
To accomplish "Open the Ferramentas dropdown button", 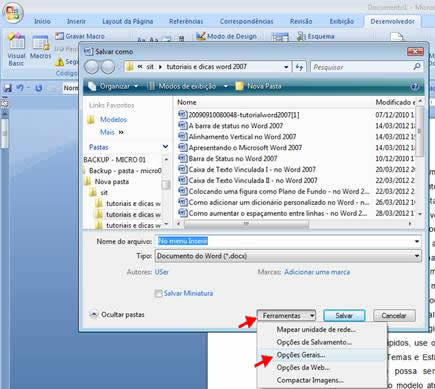I will click(x=286, y=315).
